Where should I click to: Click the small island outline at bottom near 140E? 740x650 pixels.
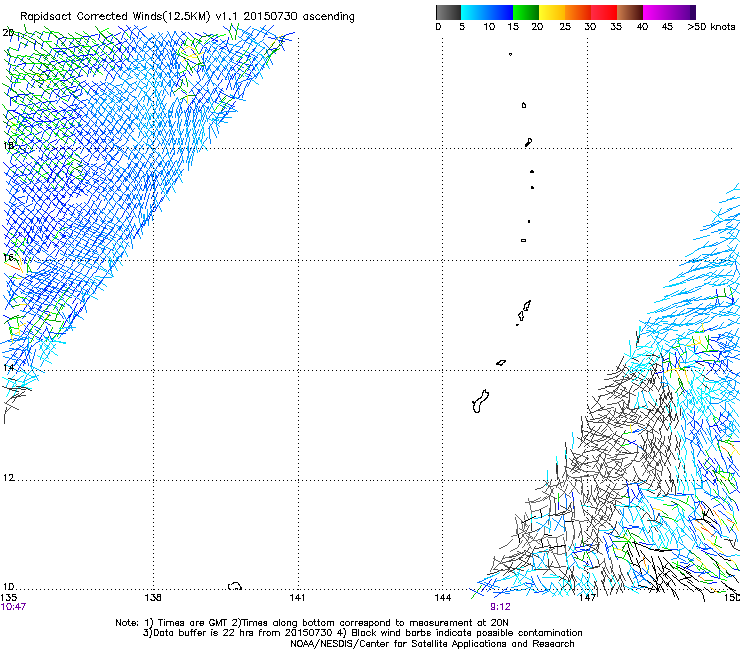235,586
